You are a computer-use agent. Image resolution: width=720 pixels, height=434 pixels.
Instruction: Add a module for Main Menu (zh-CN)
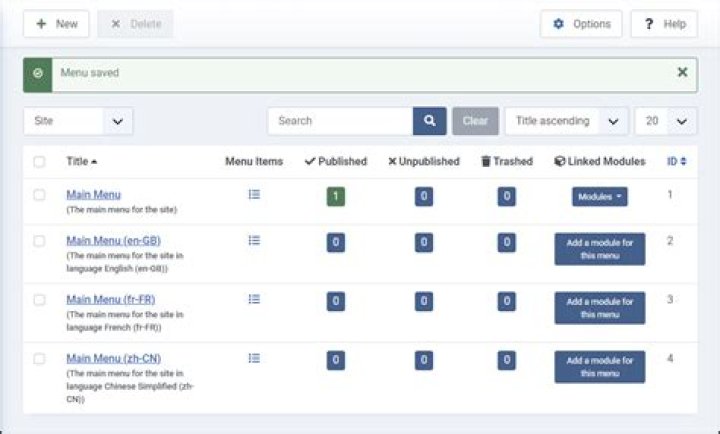[x=600, y=366]
